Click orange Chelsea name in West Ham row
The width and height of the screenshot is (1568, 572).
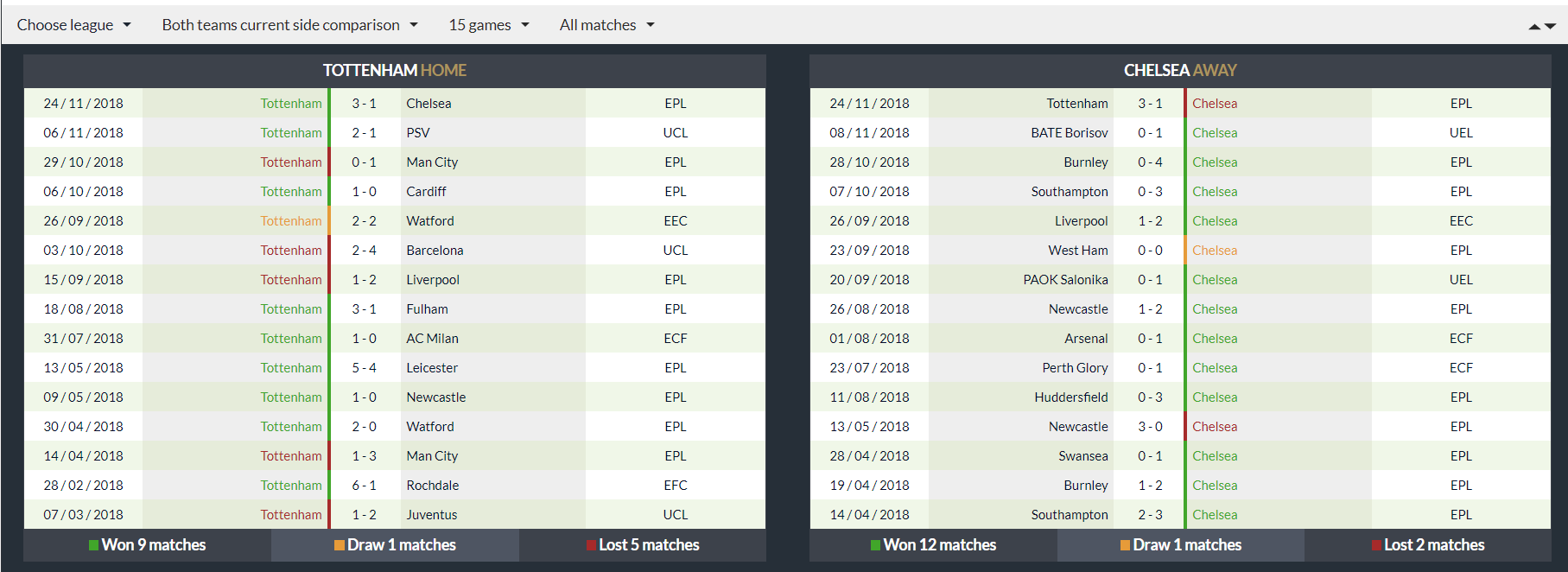point(1215,251)
